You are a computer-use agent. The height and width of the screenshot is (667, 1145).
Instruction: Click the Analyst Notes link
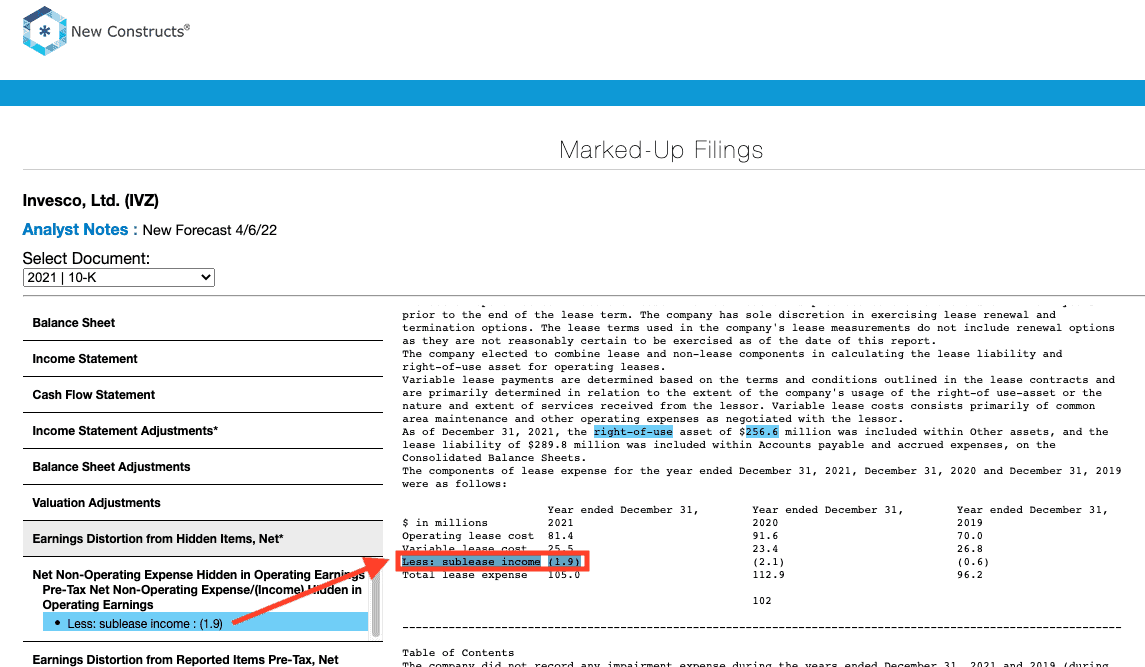coord(80,229)
